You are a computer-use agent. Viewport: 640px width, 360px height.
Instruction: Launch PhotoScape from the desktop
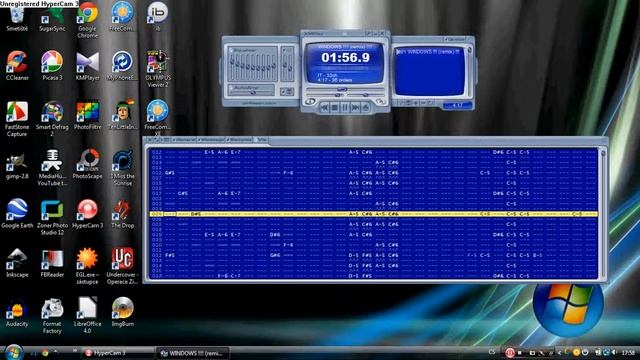(87, 165)
